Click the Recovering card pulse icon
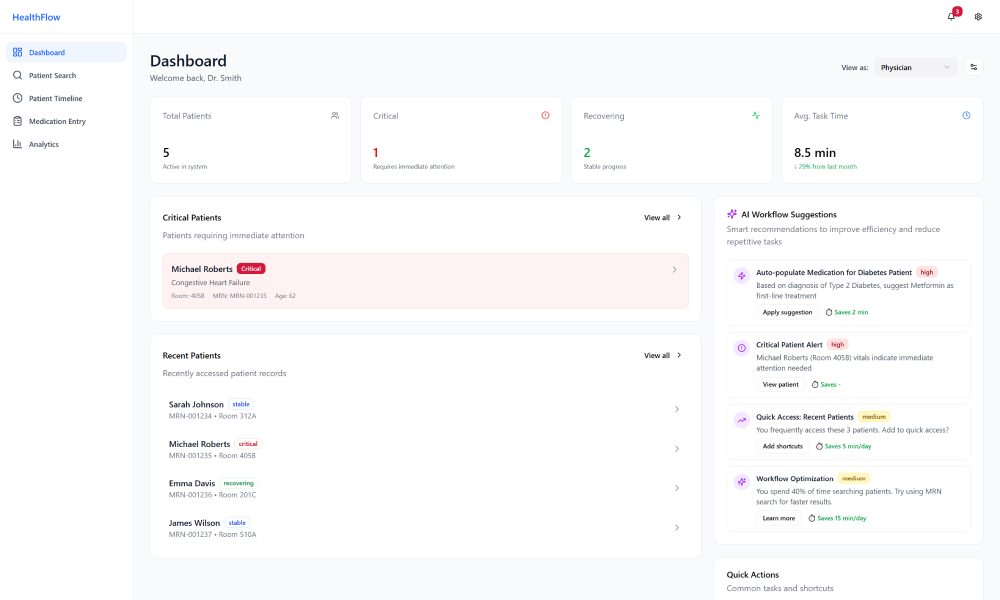 click(x=756, y=115)
